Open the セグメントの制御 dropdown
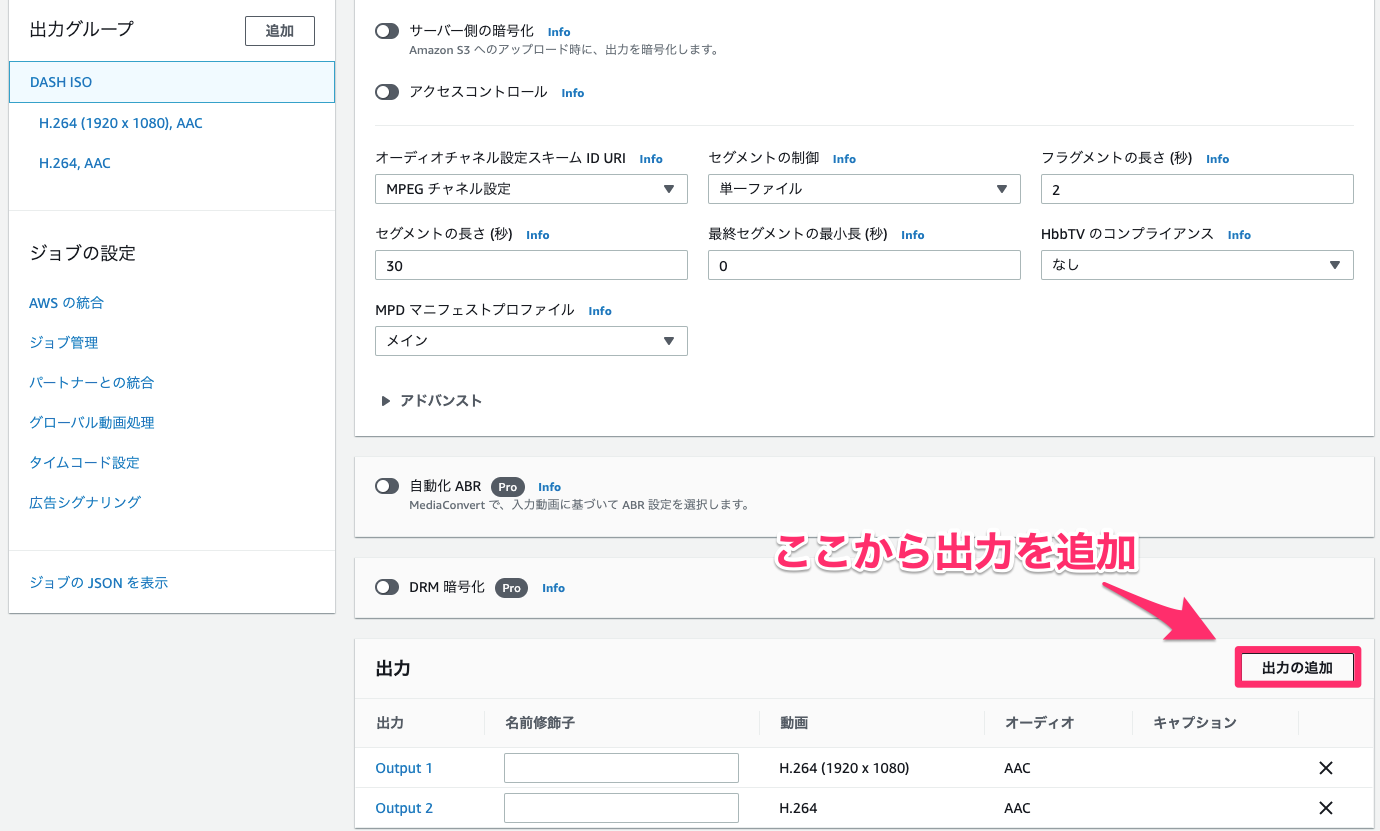The image size is (1380, 831). coord(864,189)
